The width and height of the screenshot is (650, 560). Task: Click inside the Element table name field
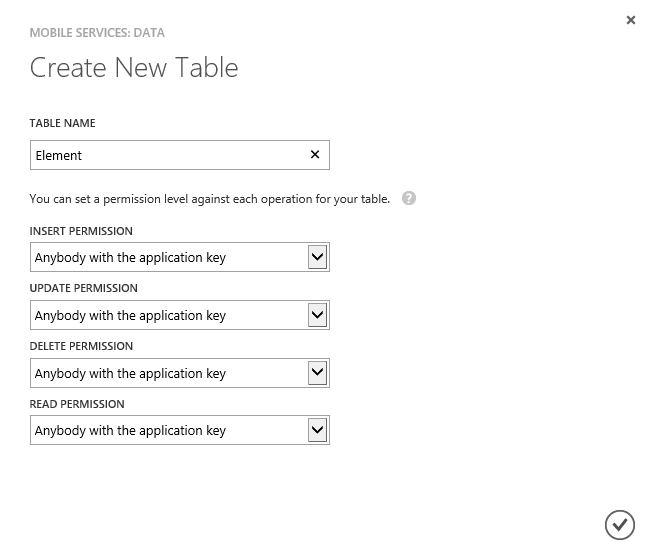165,155
